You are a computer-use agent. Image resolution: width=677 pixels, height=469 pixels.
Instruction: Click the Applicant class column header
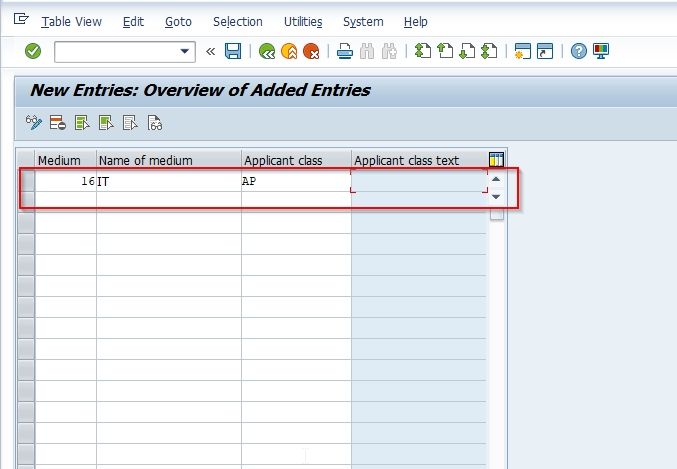pos(297,160)
